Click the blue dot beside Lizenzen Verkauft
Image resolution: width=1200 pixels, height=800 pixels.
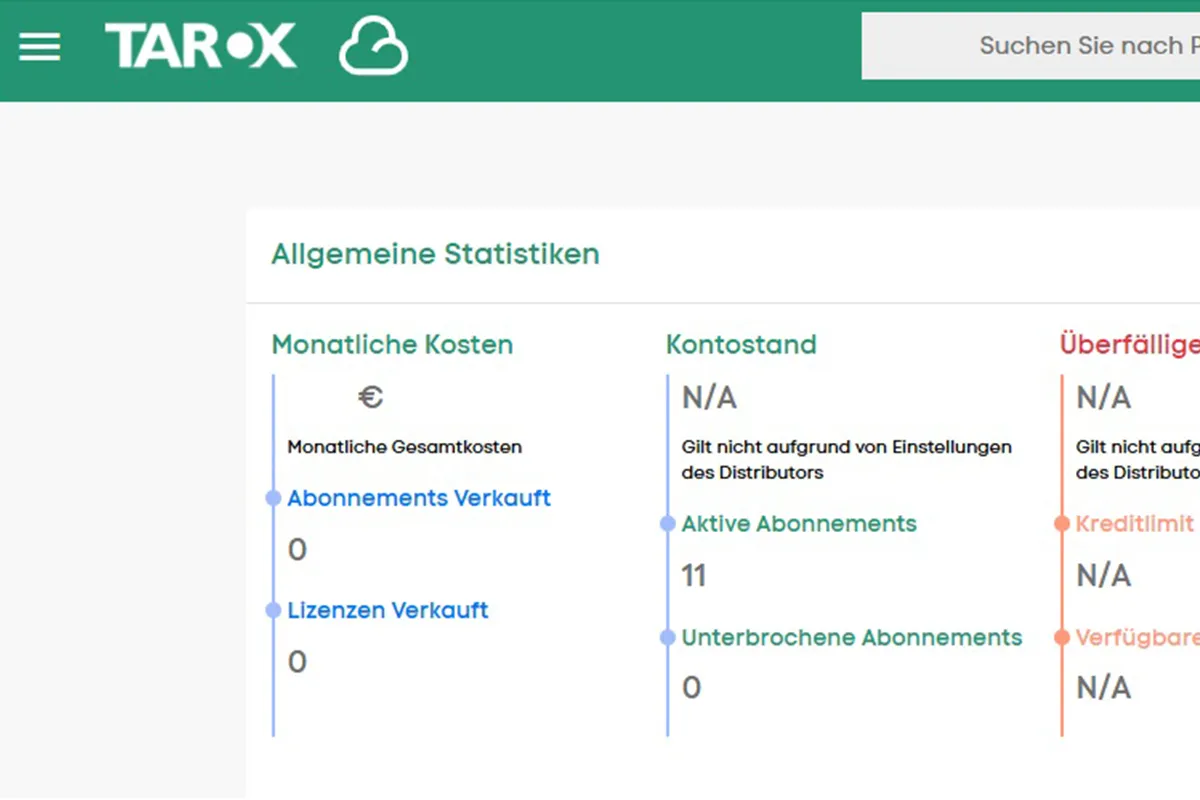[x=273, y=610]
